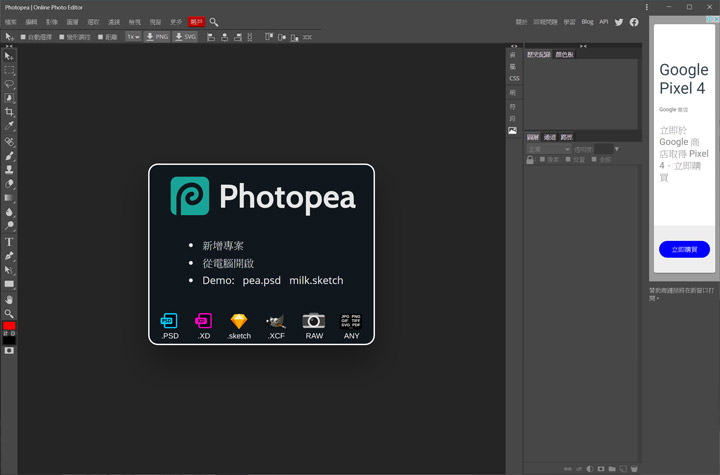Screen dimensions: 720x475
Task: Open the .XD file format icon
Action: (203, 326)
